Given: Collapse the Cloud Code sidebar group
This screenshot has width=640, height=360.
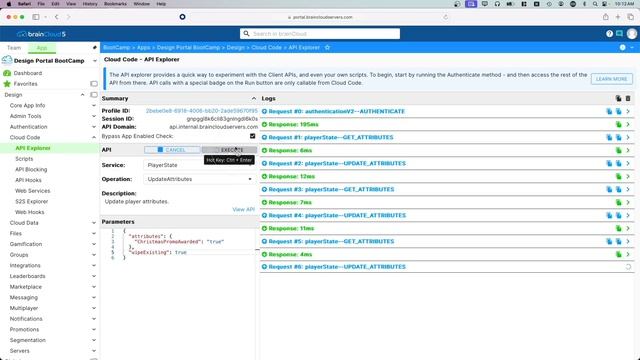Looking at the screenshot, I should point(94,138).
